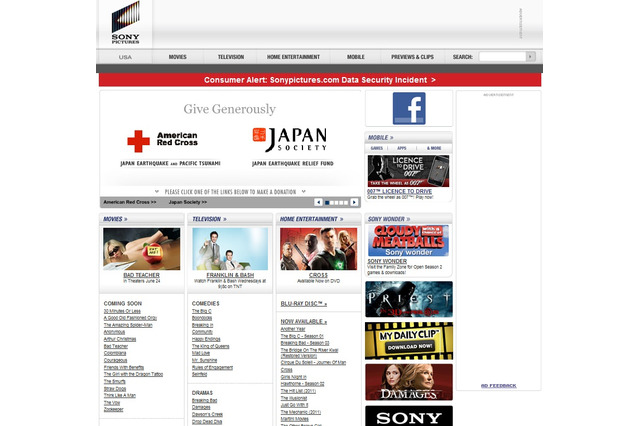Follow the American Red Cross >> link
Image resolution: width=640 pixels, height=426 pixels.
130,202
